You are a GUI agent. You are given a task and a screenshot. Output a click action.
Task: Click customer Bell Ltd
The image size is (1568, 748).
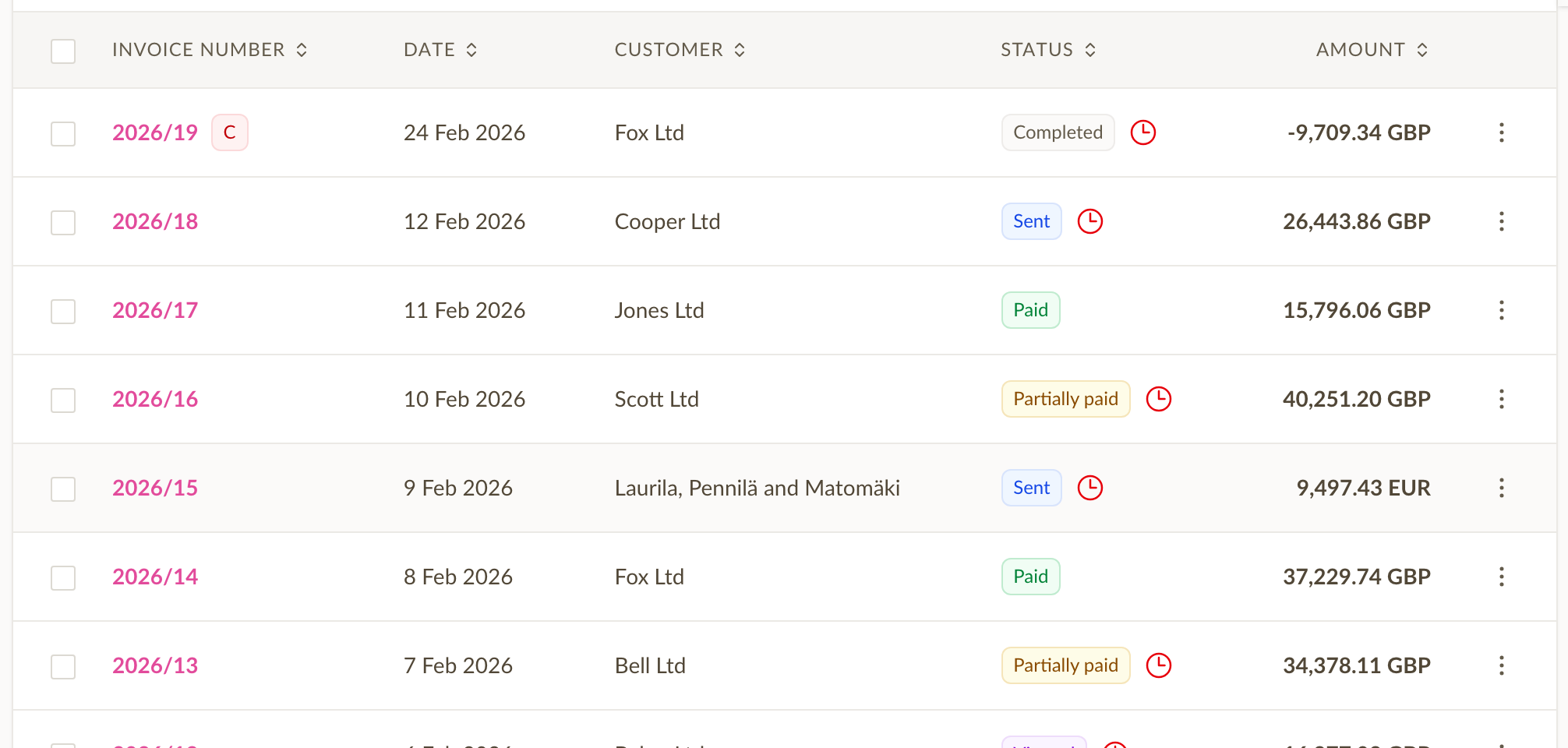(651, 665)
